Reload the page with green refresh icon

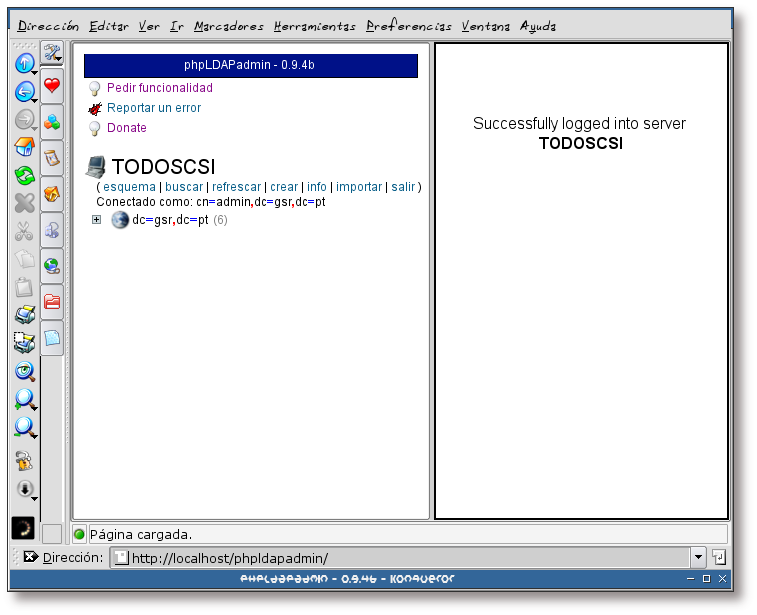pos(24,176)
